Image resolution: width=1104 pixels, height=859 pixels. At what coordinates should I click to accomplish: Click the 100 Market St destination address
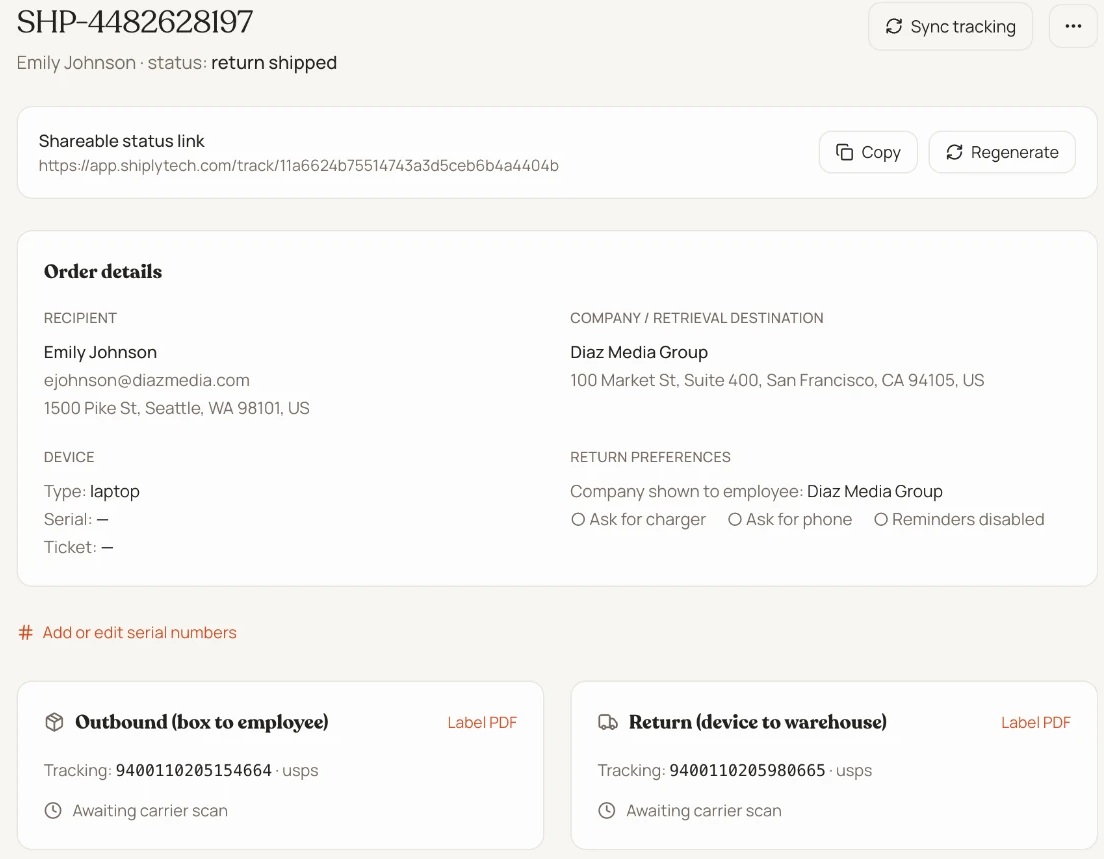(777, 380)
